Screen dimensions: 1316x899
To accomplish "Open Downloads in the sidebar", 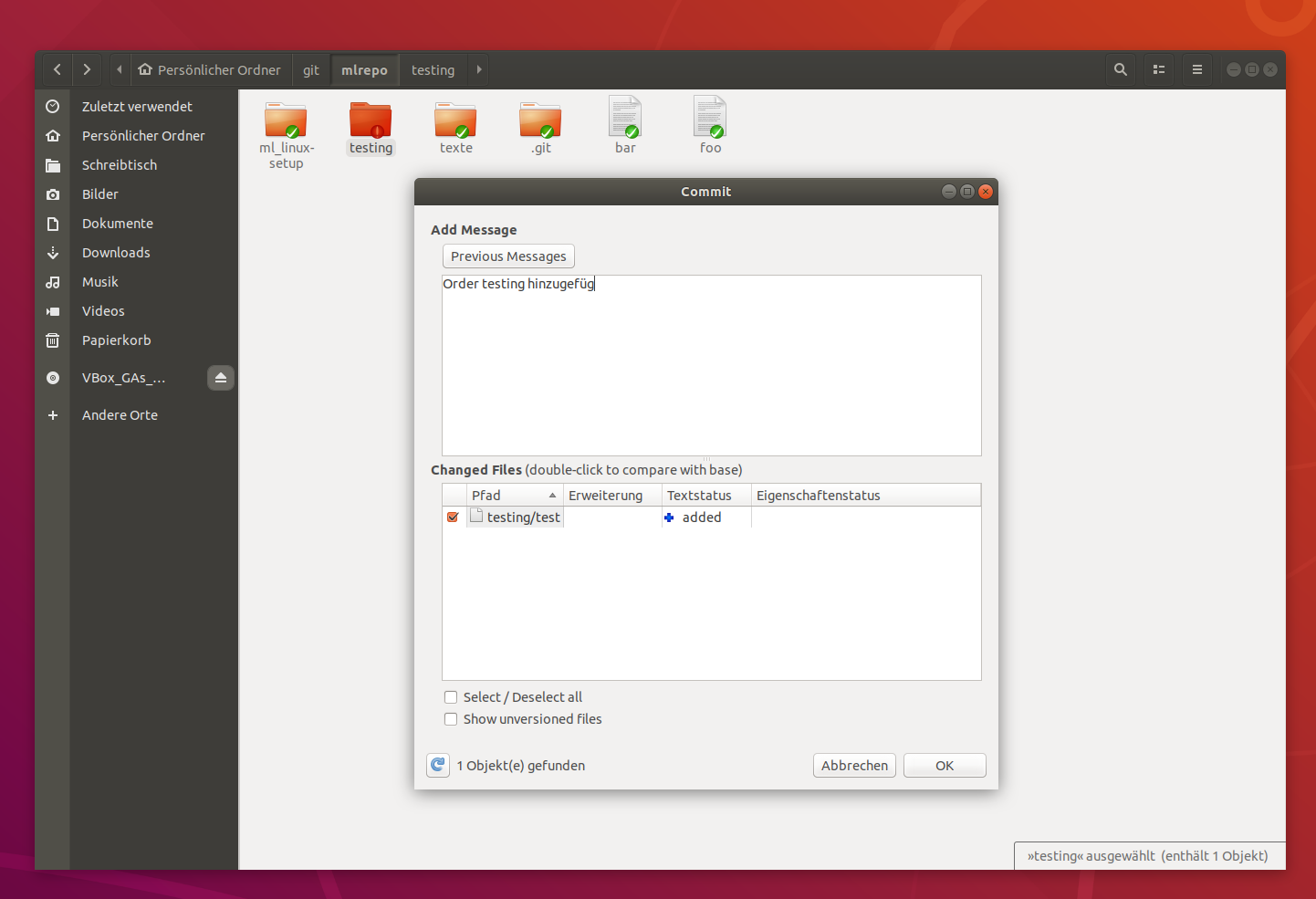I will [116, 253].
